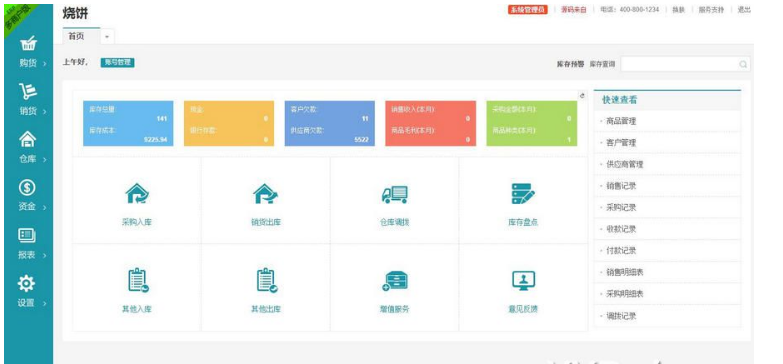The width and height of the screenshot is (783, 364).
Task: Expand the 购货 submenu chevron
Action: (44, 64)
